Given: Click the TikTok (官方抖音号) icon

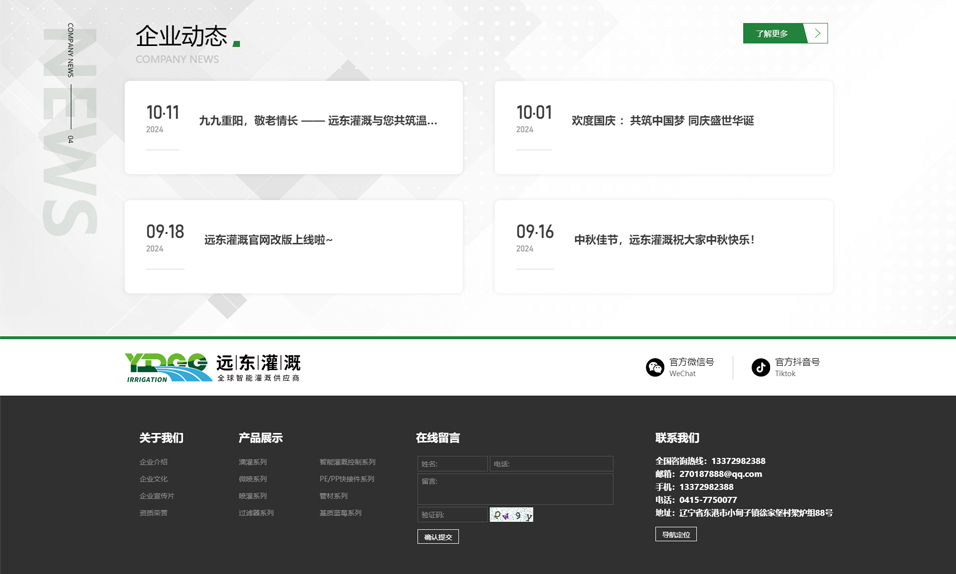Looking at the screenshot, I should [761, 368].
